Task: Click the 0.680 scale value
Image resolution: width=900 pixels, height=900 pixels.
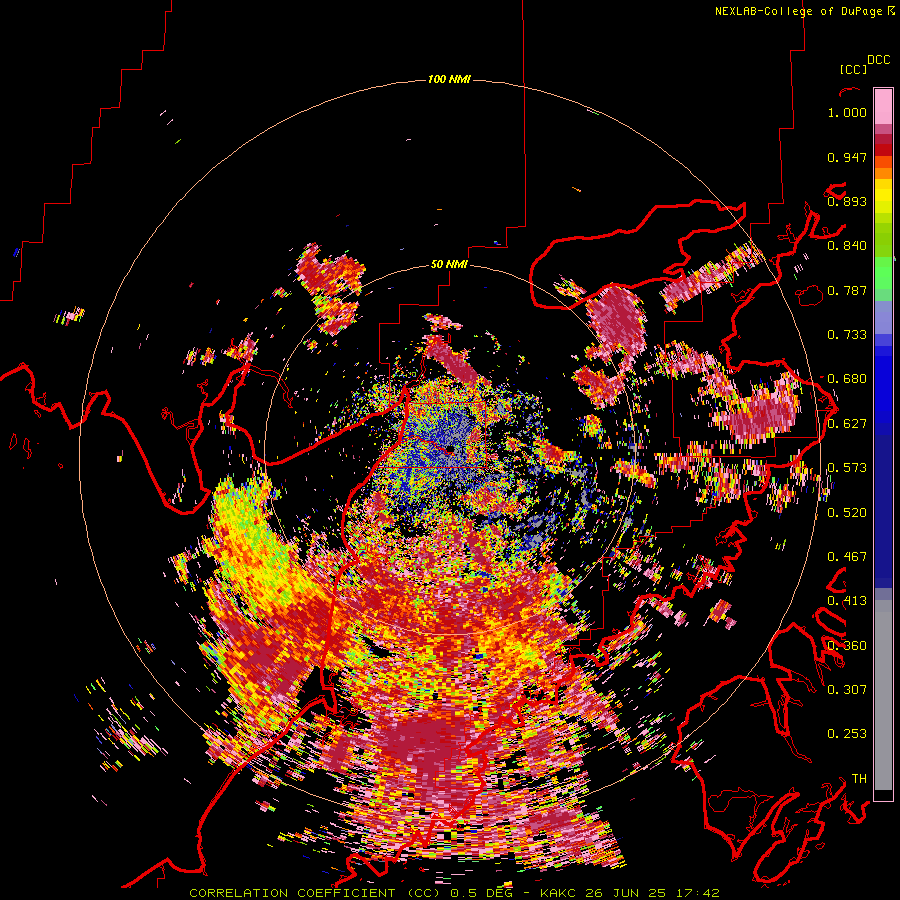Action: point(847,379)
